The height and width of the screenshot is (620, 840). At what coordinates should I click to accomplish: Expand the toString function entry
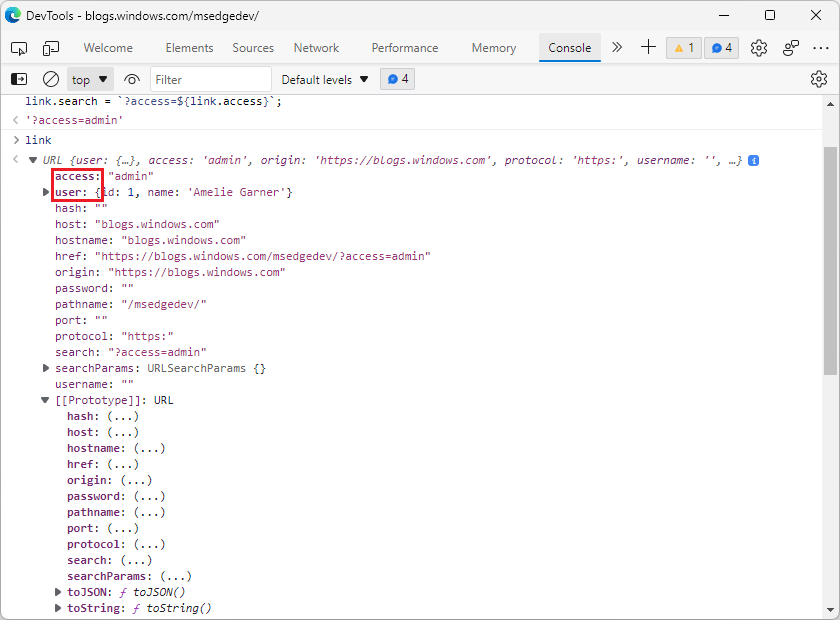[x=58, y=608]
